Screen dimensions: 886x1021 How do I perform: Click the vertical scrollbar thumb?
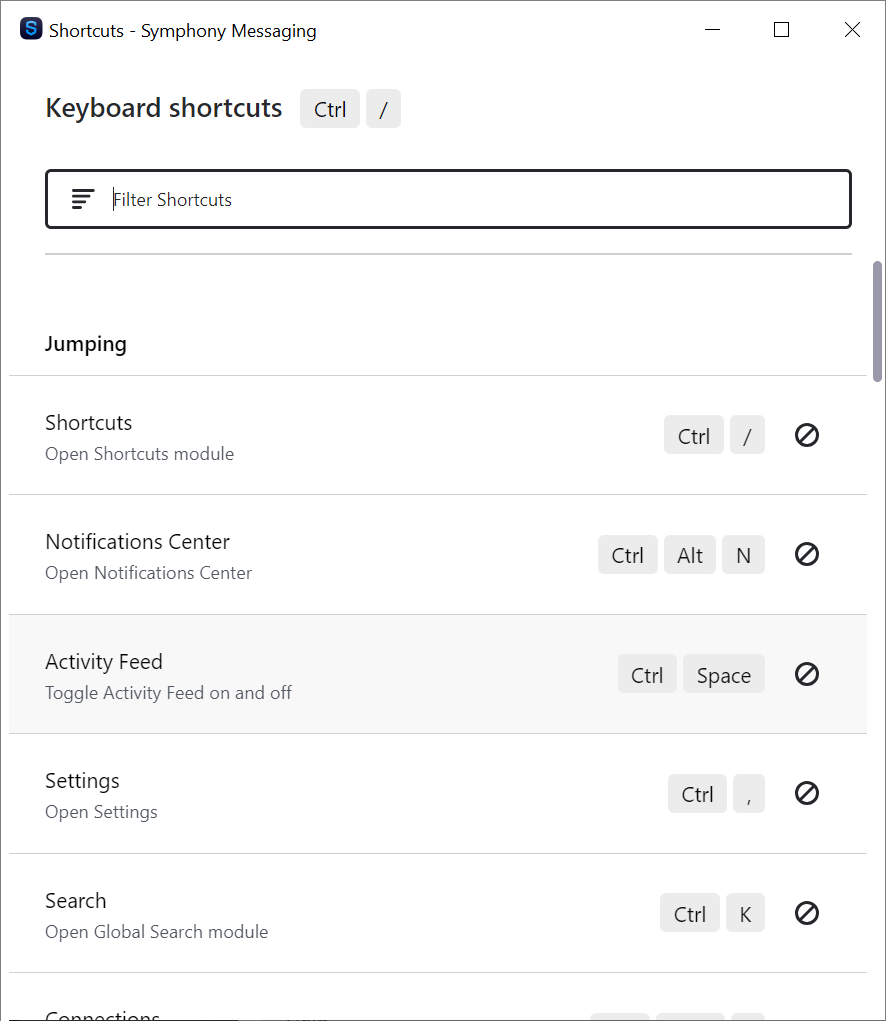(x=877, y=321)
